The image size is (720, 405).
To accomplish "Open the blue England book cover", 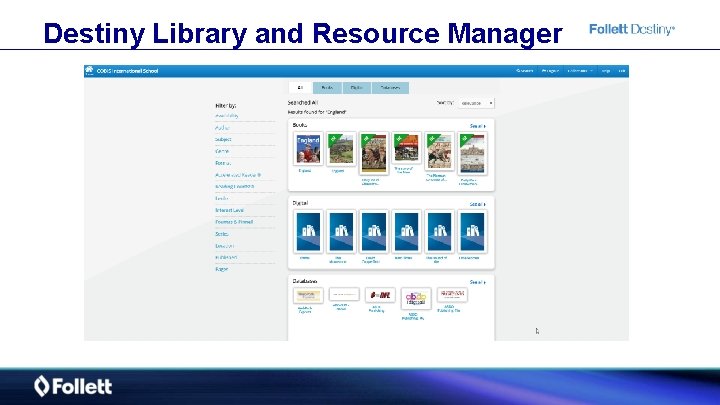I will 308,149.
